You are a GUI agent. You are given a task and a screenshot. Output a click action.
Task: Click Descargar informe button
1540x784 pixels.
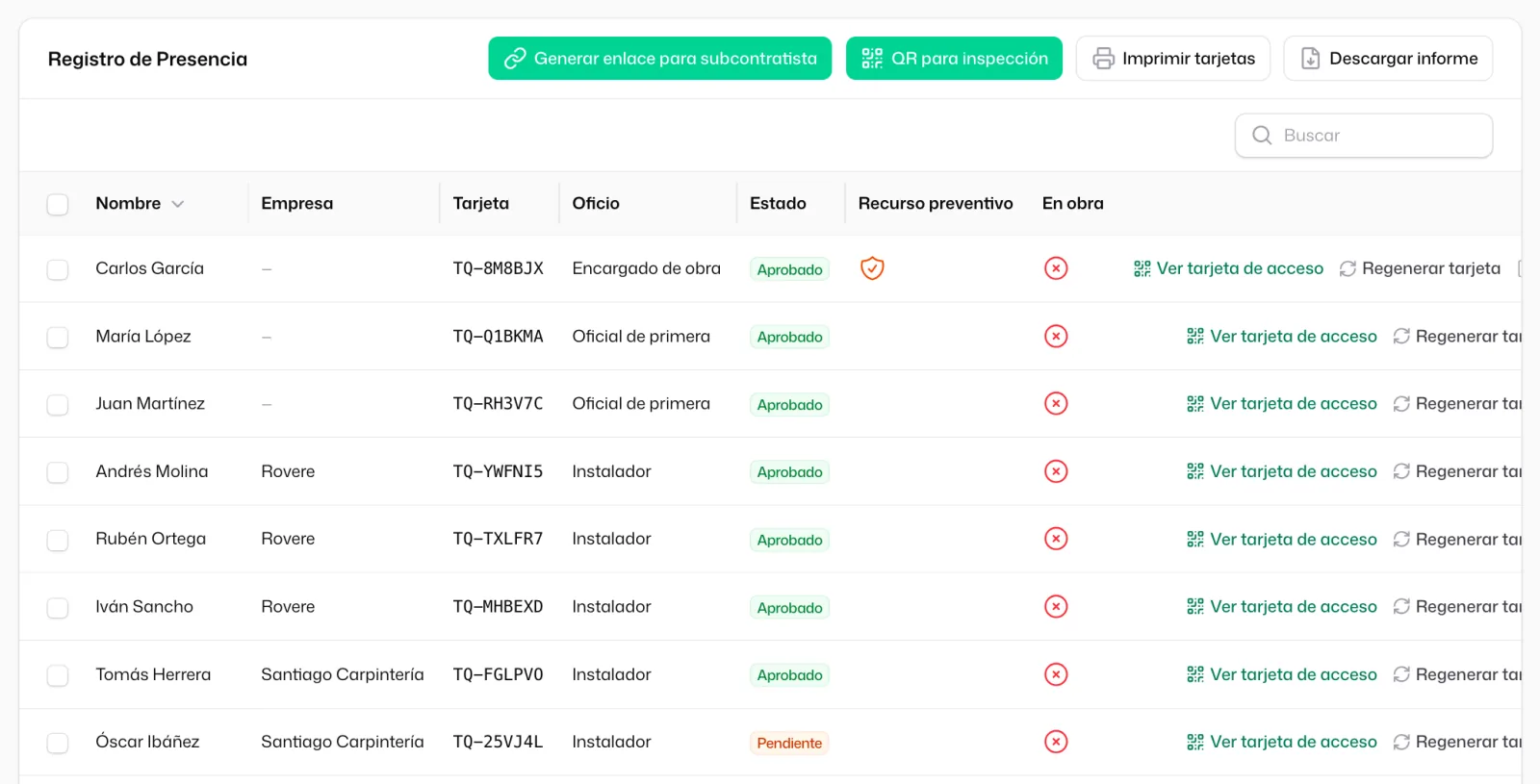point(1388,59)
